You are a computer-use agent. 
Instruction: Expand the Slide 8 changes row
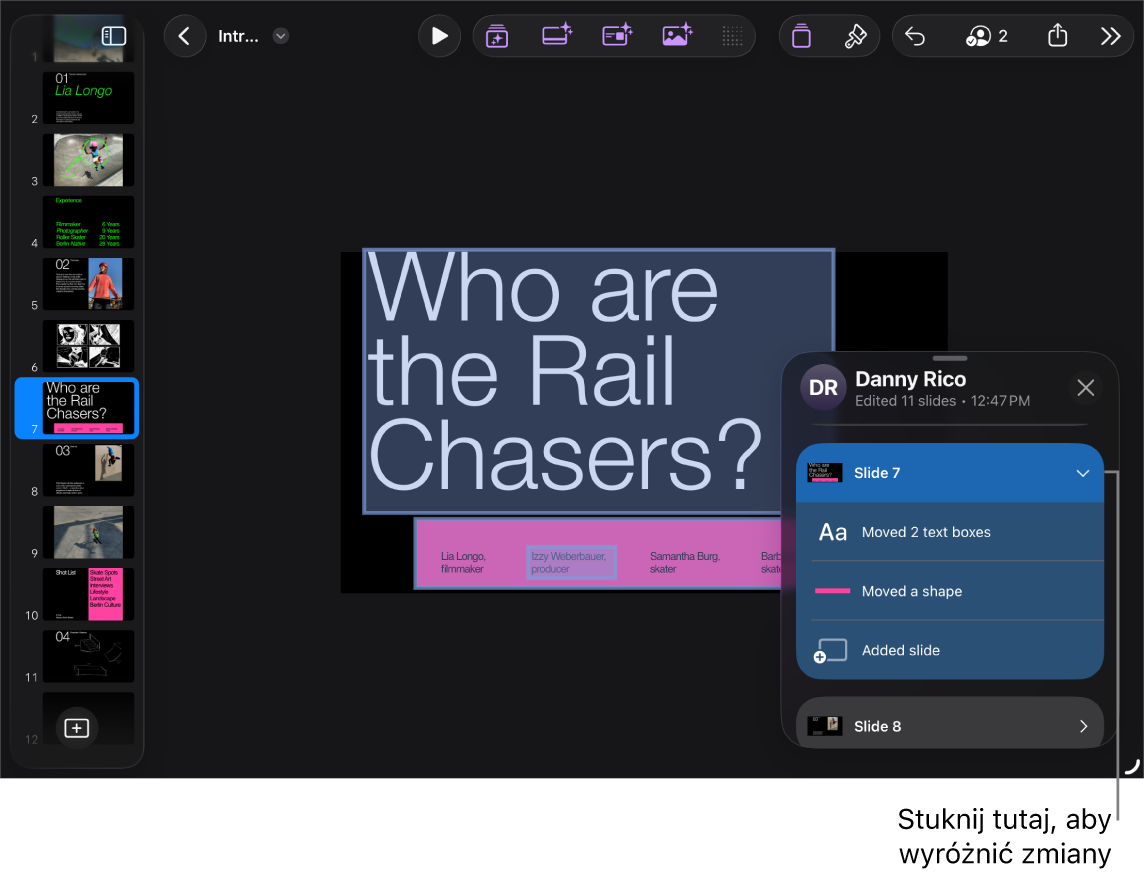950,725
